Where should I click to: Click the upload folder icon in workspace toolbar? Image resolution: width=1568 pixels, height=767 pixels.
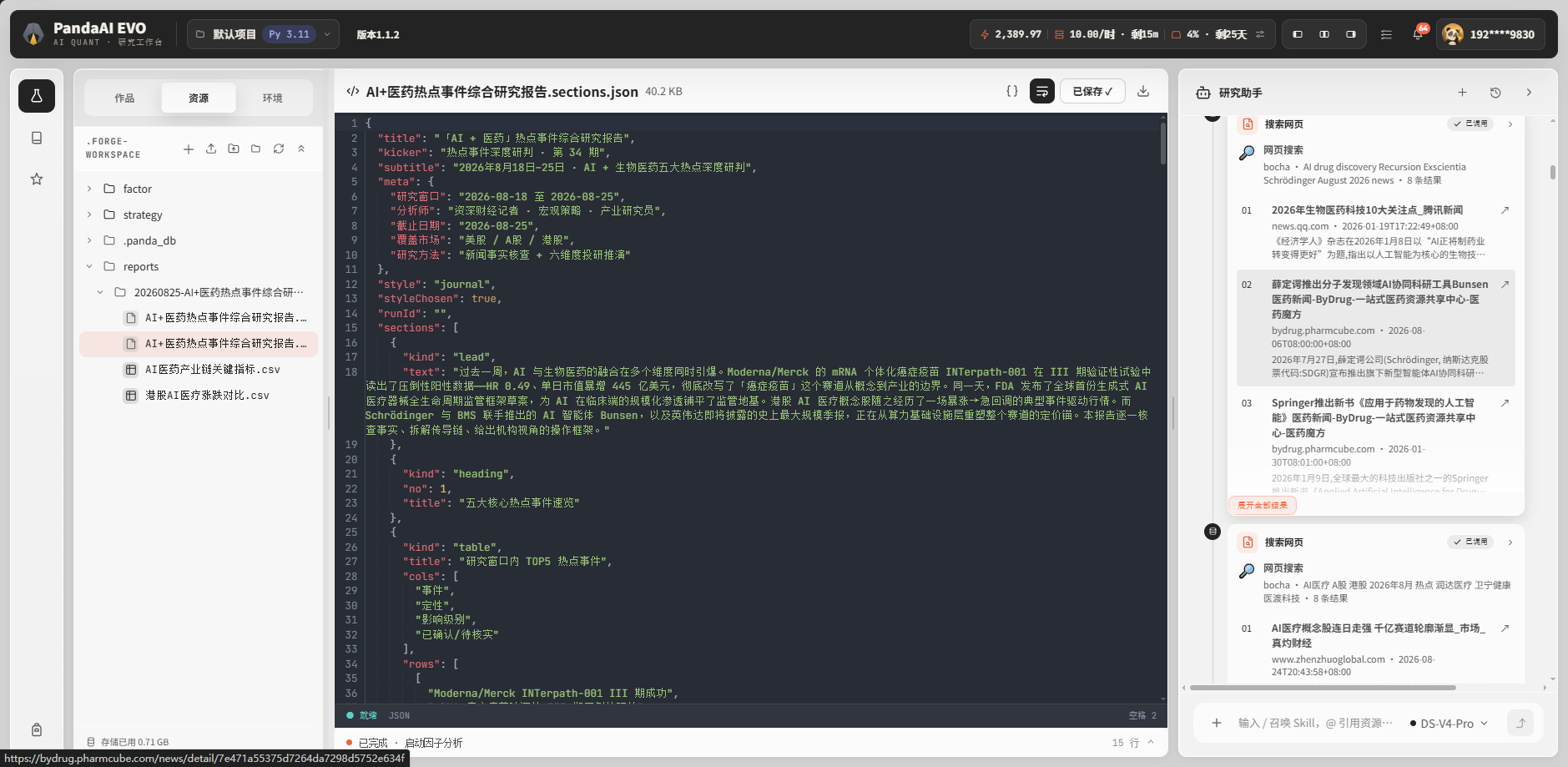234,149
